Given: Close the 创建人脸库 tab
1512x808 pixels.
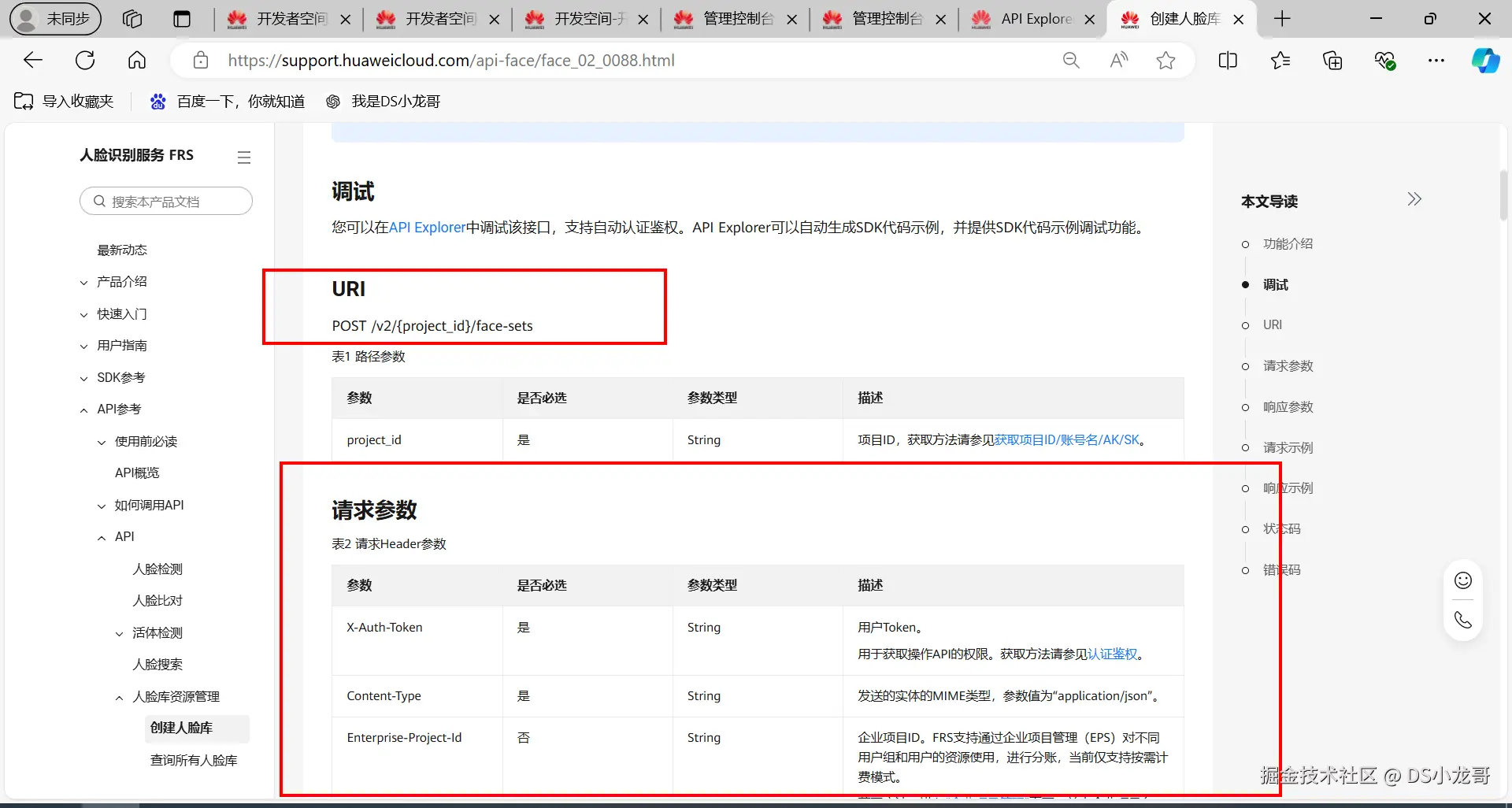Looking at the screenshot, I should pos(1239,19).
